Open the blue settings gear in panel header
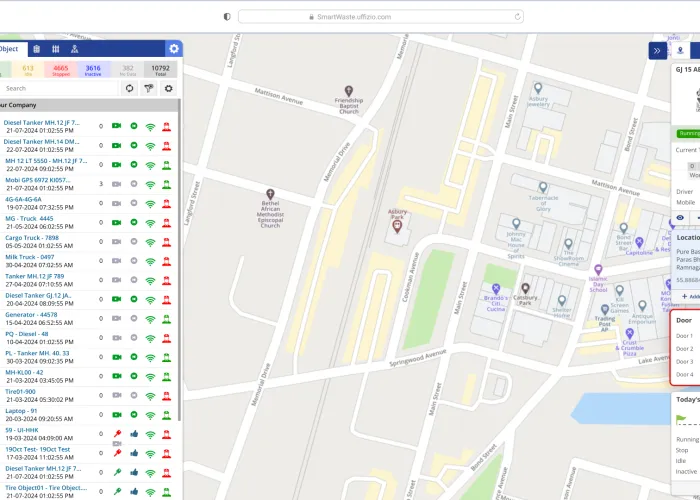The height and width of the screenshot is (500, 700). coord(174,49)
